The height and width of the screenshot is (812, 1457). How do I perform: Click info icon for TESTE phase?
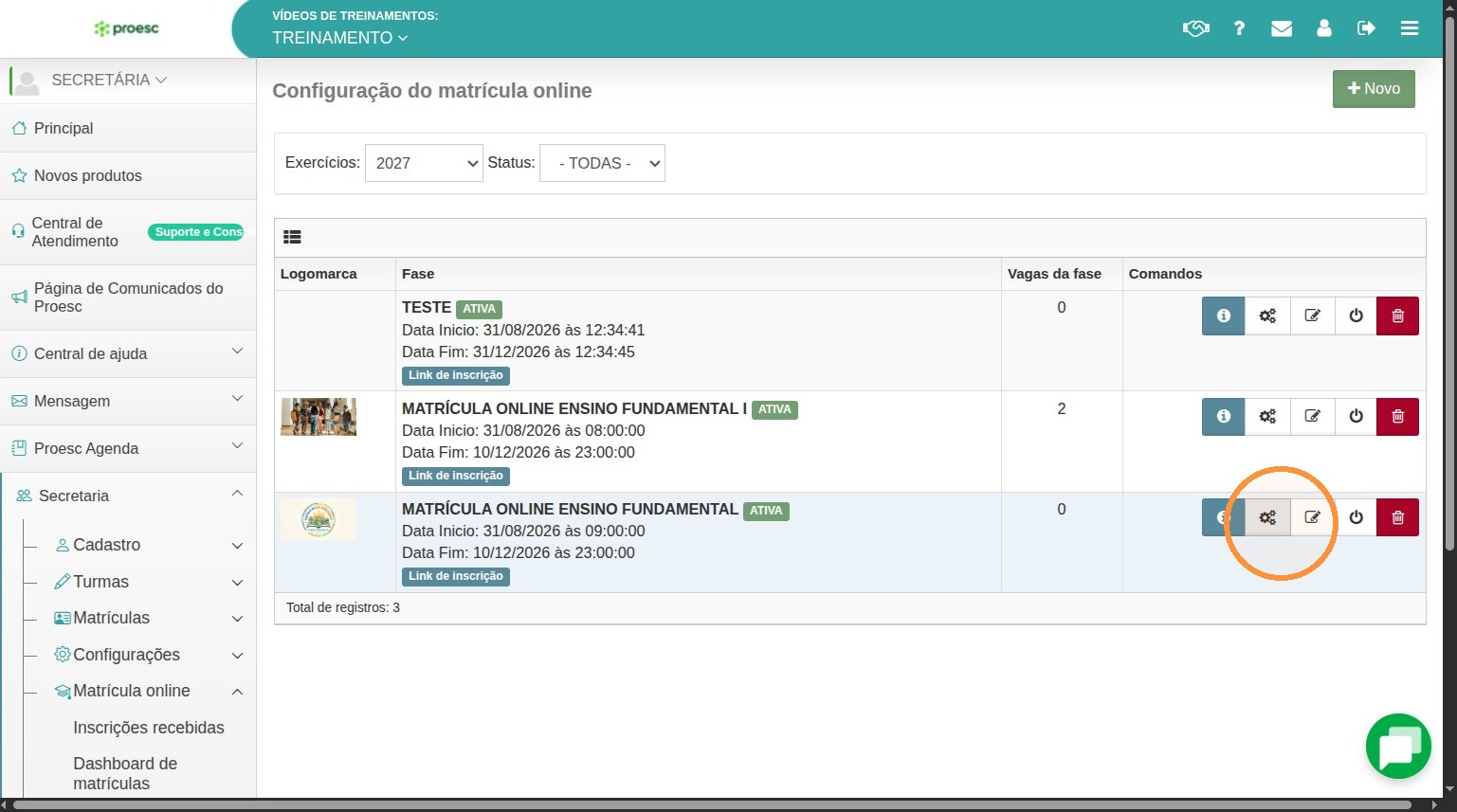tap(1223, 316)
